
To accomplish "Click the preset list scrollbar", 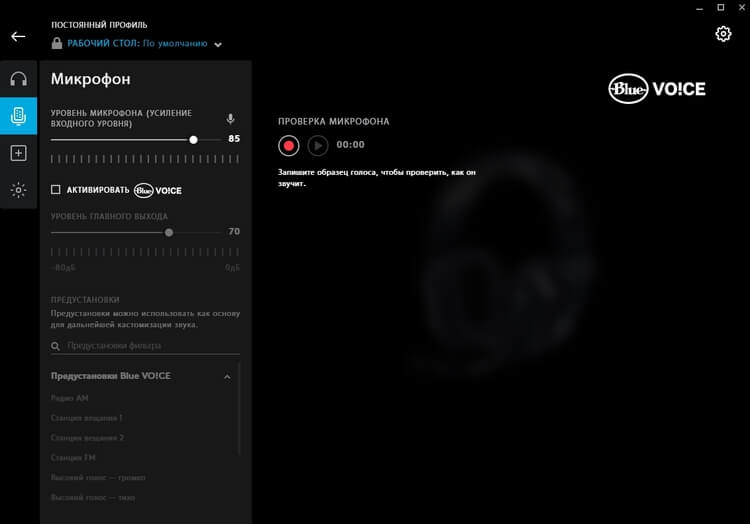I will pyautogui.click(x=238, y=410).
